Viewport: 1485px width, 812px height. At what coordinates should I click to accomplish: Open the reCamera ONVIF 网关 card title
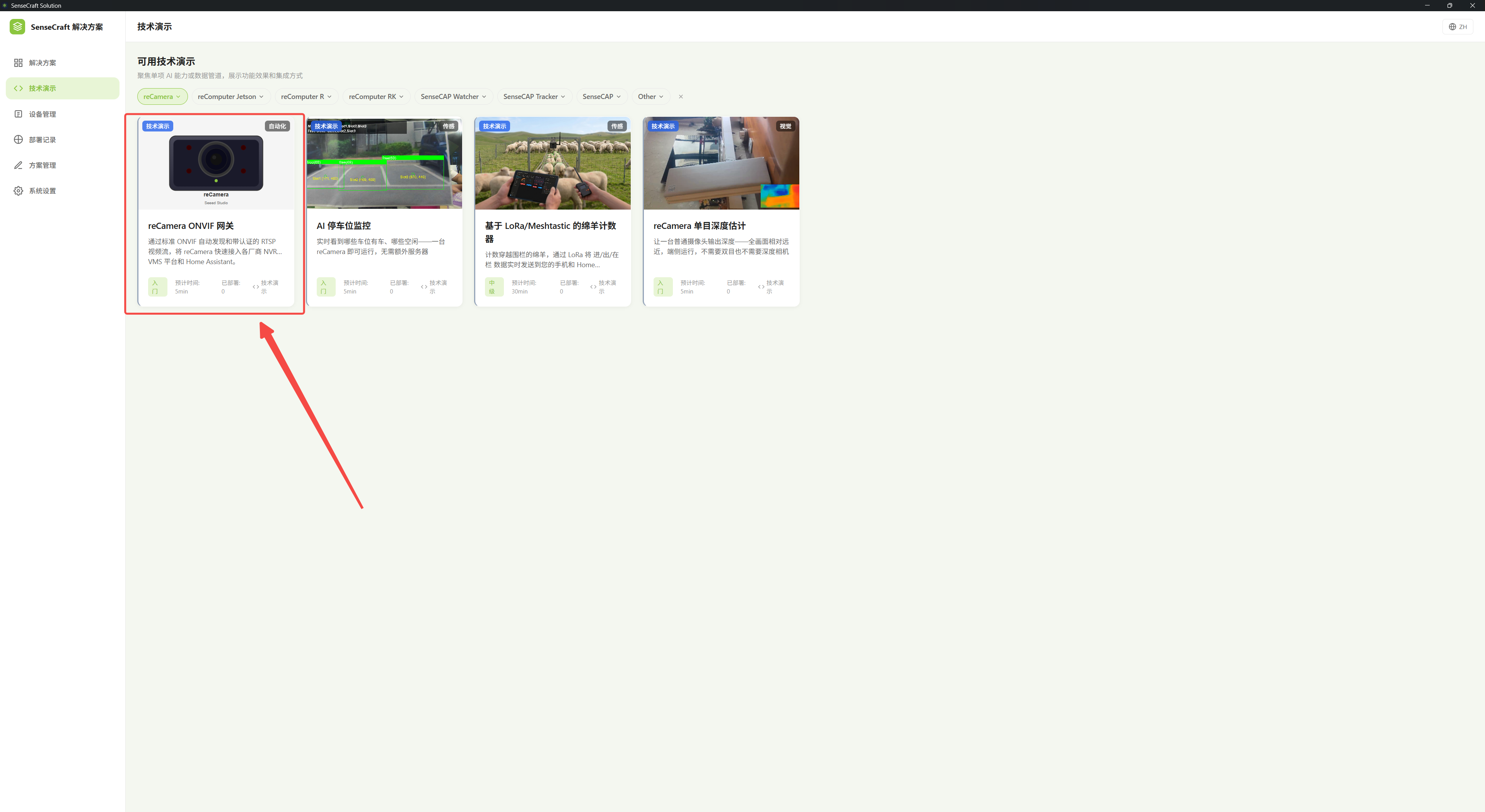191,226
